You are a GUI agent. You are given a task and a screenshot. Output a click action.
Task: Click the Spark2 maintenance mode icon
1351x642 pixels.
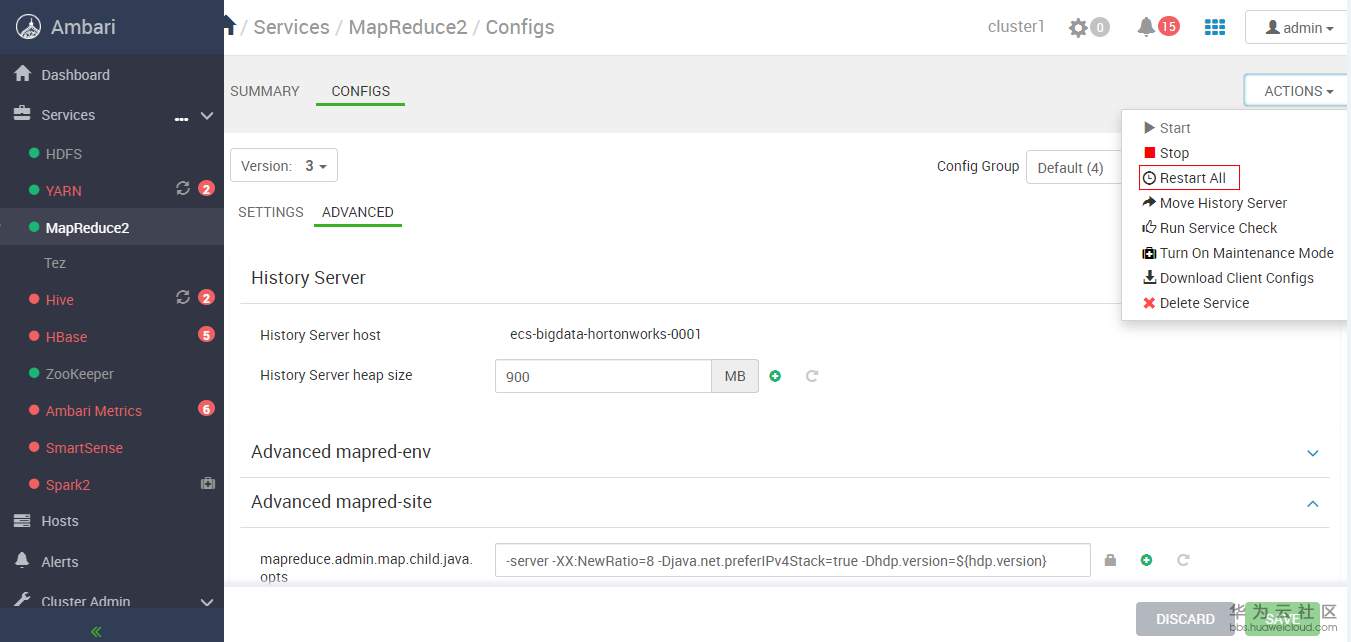[207, 484]
